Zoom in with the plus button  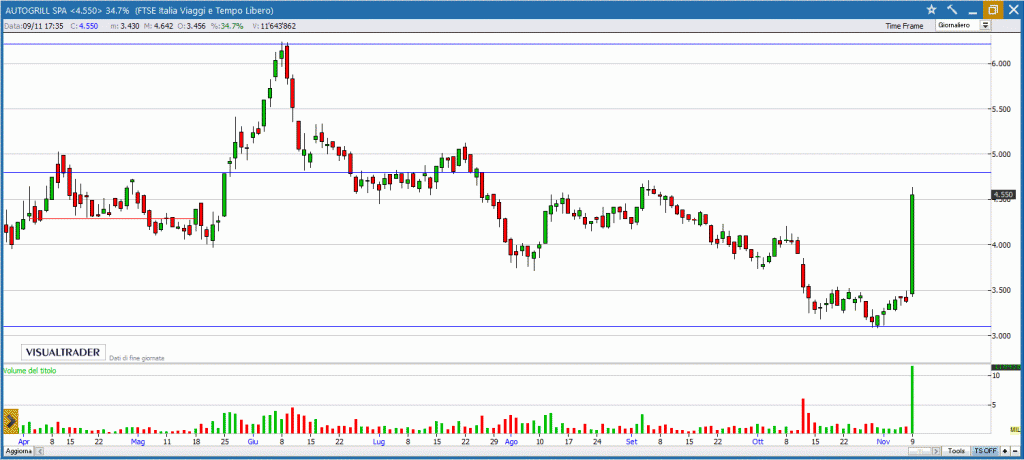click(1004, 451)
